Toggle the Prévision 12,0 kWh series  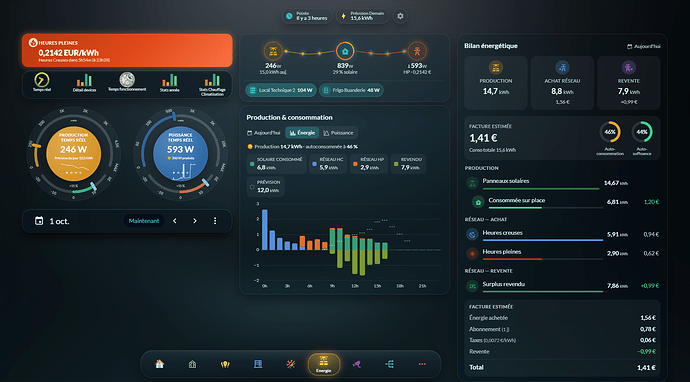point(265,187)
